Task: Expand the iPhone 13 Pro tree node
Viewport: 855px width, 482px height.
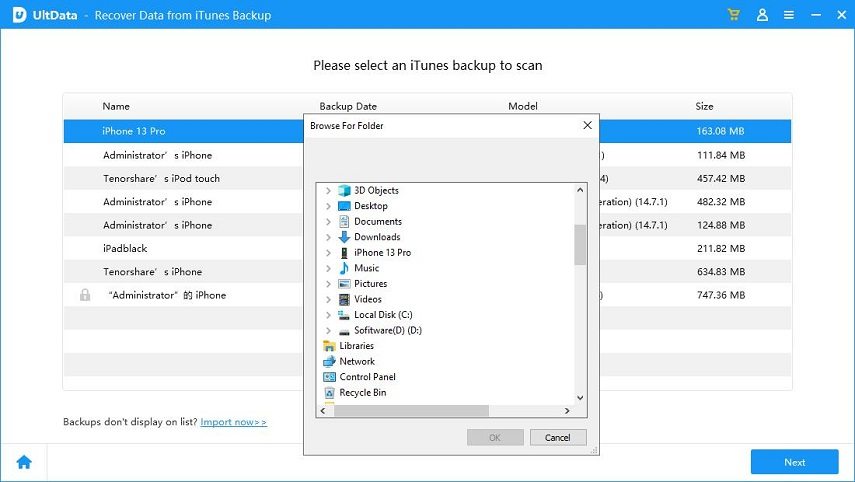Action: [328, 253]
